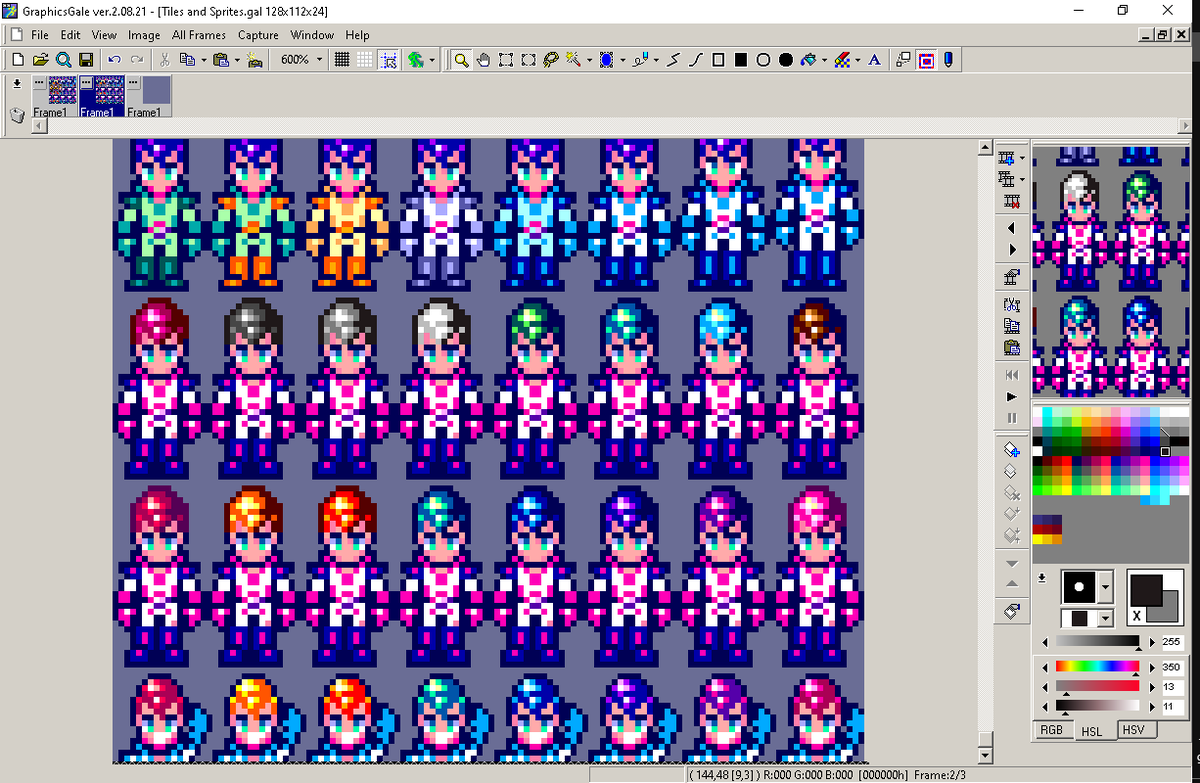Image resolution: width=1200 pixels, height=783 pixels.
Task: Select the Rectangle selection tool
Action: pyautogui.click(x=506, y=60)
